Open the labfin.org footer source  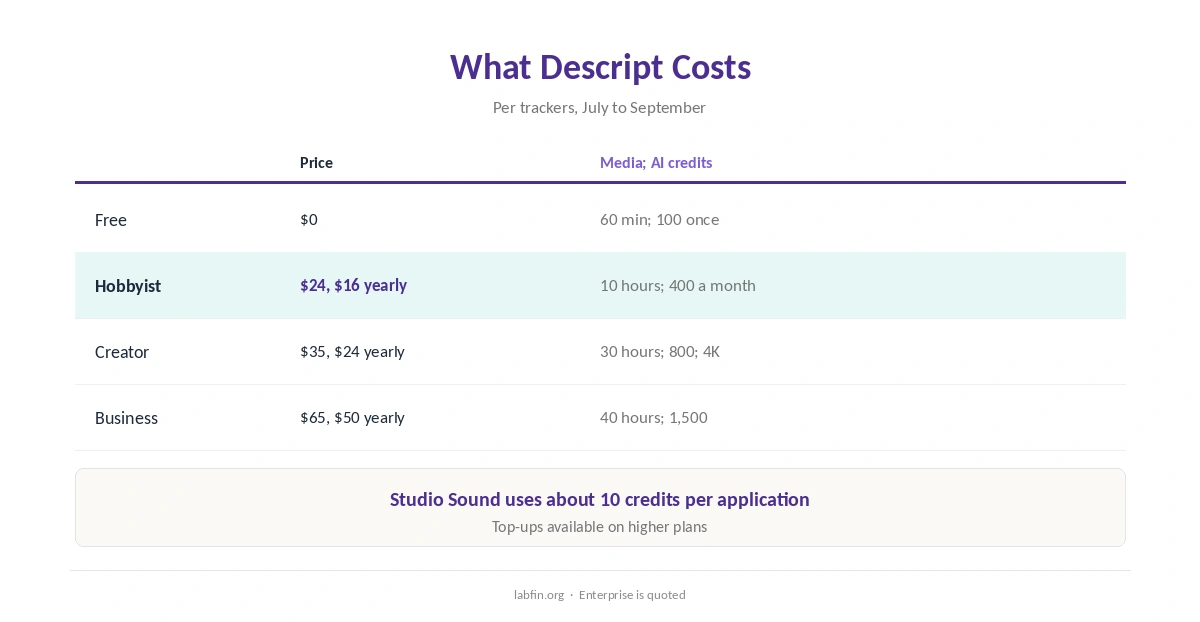click(539, 594)
